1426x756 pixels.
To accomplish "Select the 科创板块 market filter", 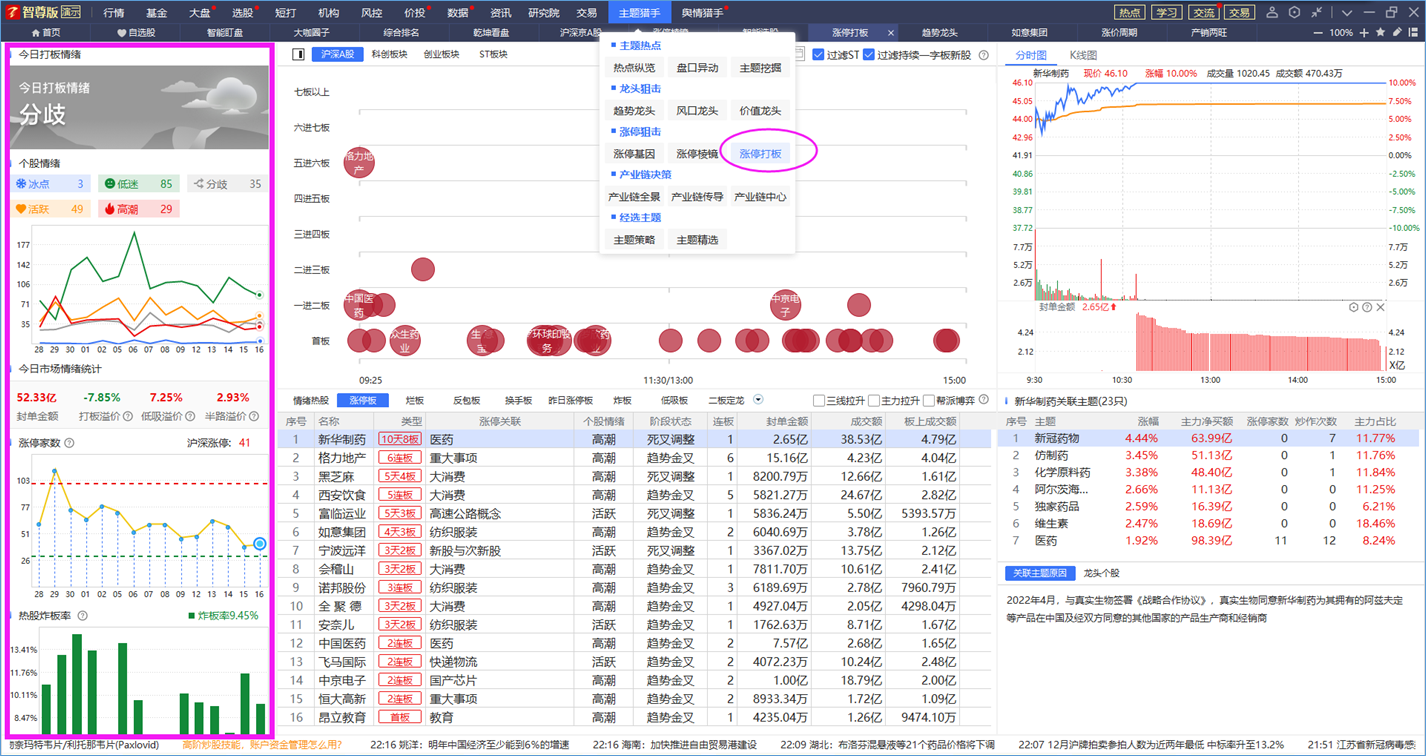I will pos(389,55).
